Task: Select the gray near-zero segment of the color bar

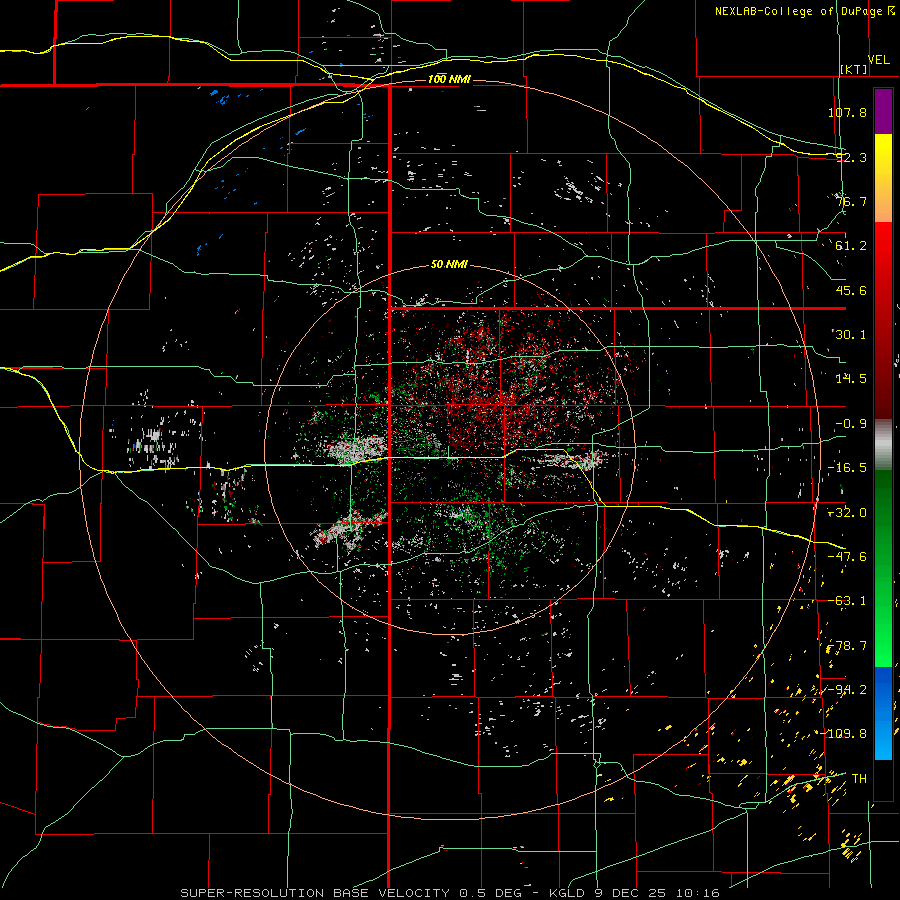Action: (x=883, y=445)
